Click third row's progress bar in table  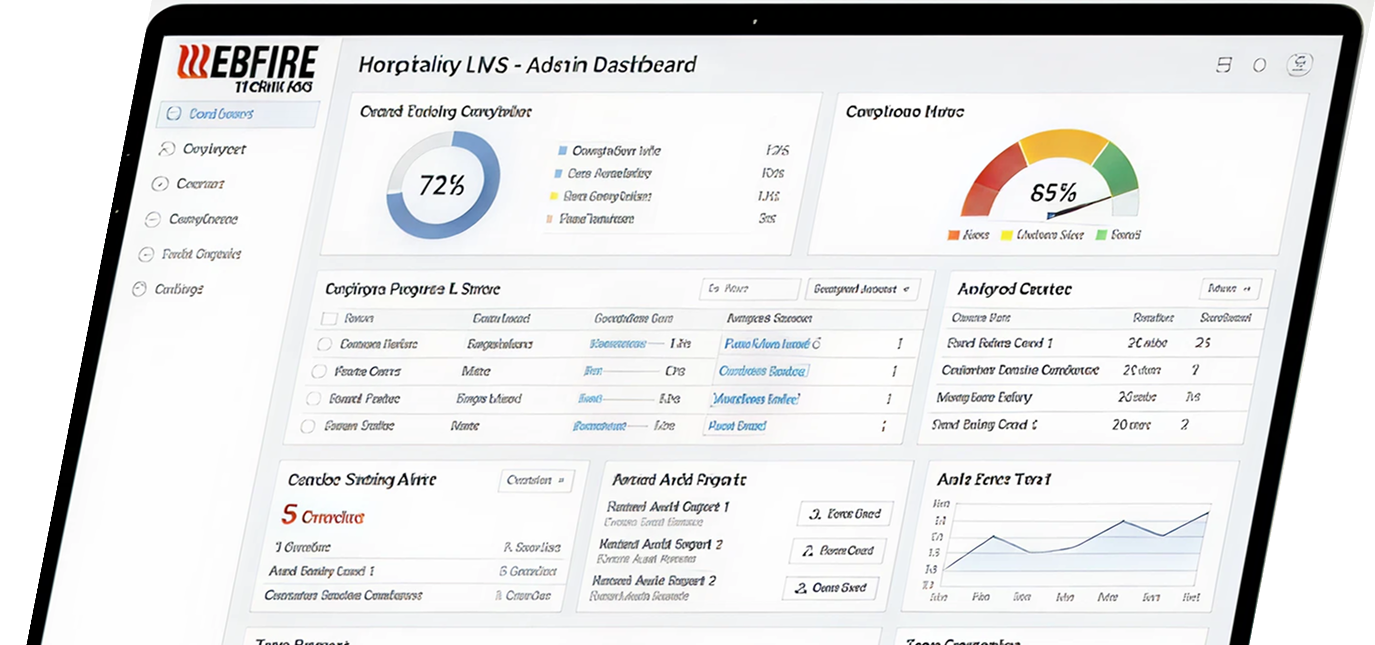[x=617, y=399]
